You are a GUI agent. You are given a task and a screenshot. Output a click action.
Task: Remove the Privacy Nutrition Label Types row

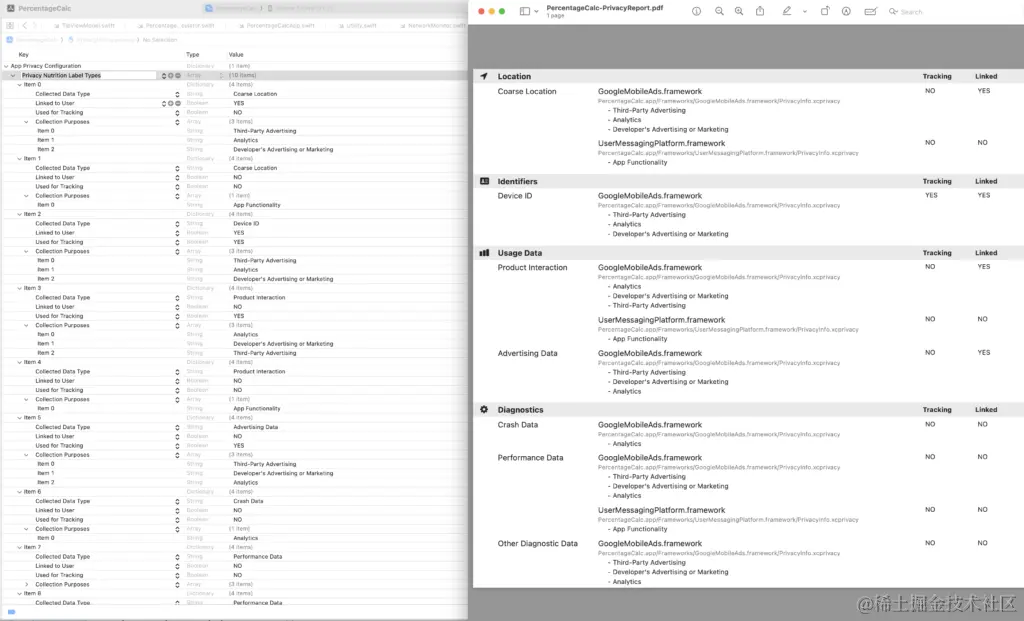[x=178, y=75]
